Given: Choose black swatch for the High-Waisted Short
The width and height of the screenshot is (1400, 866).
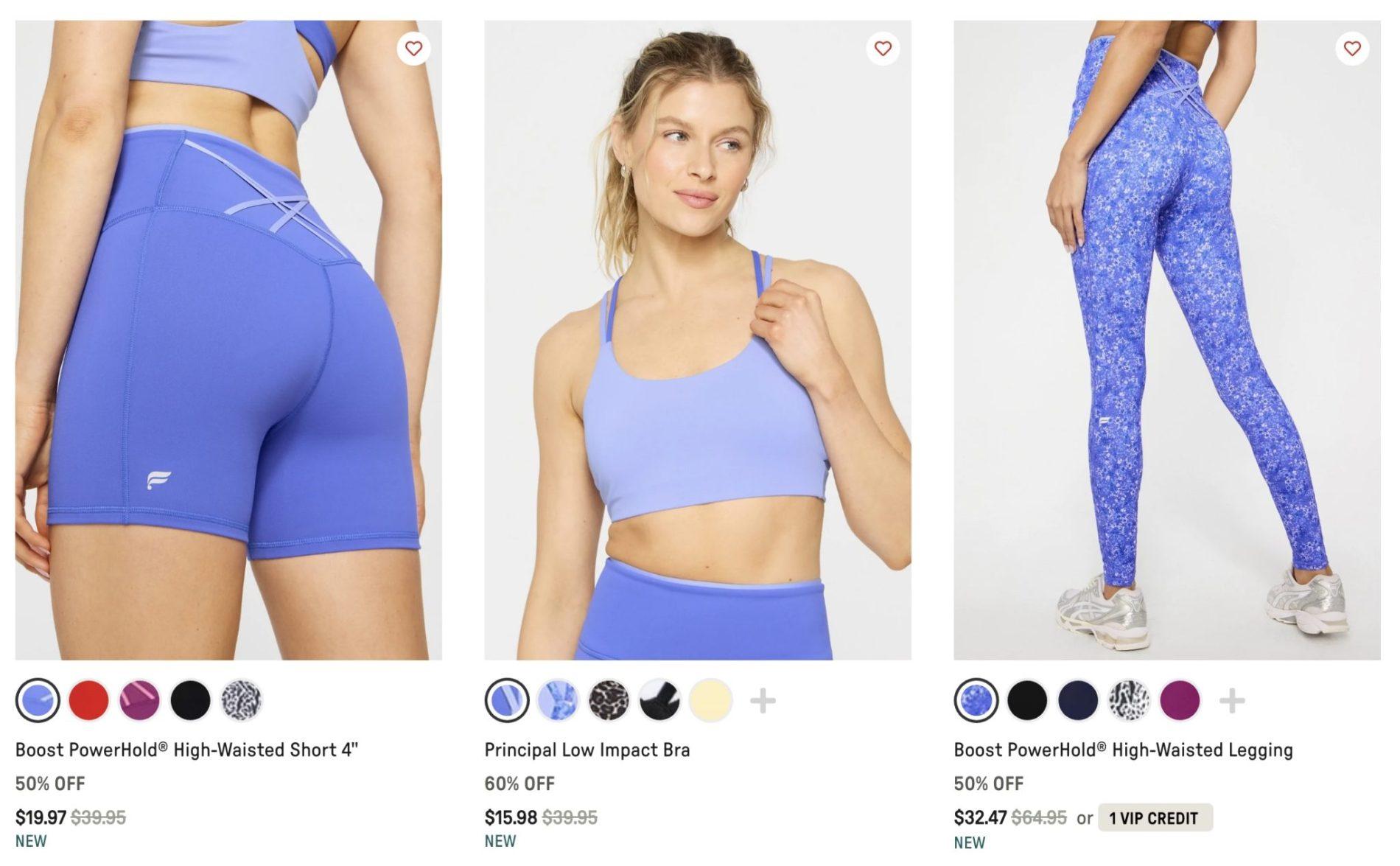Looking at the screenshot, I should pyautogui.click(x=190, y=700).
